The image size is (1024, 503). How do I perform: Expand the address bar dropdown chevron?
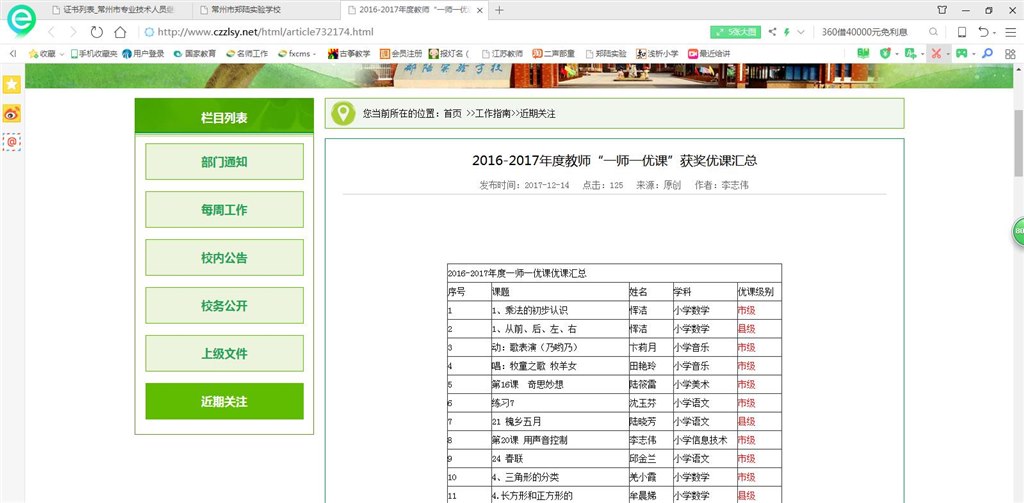pyautogui.click(x=802, y=32)
